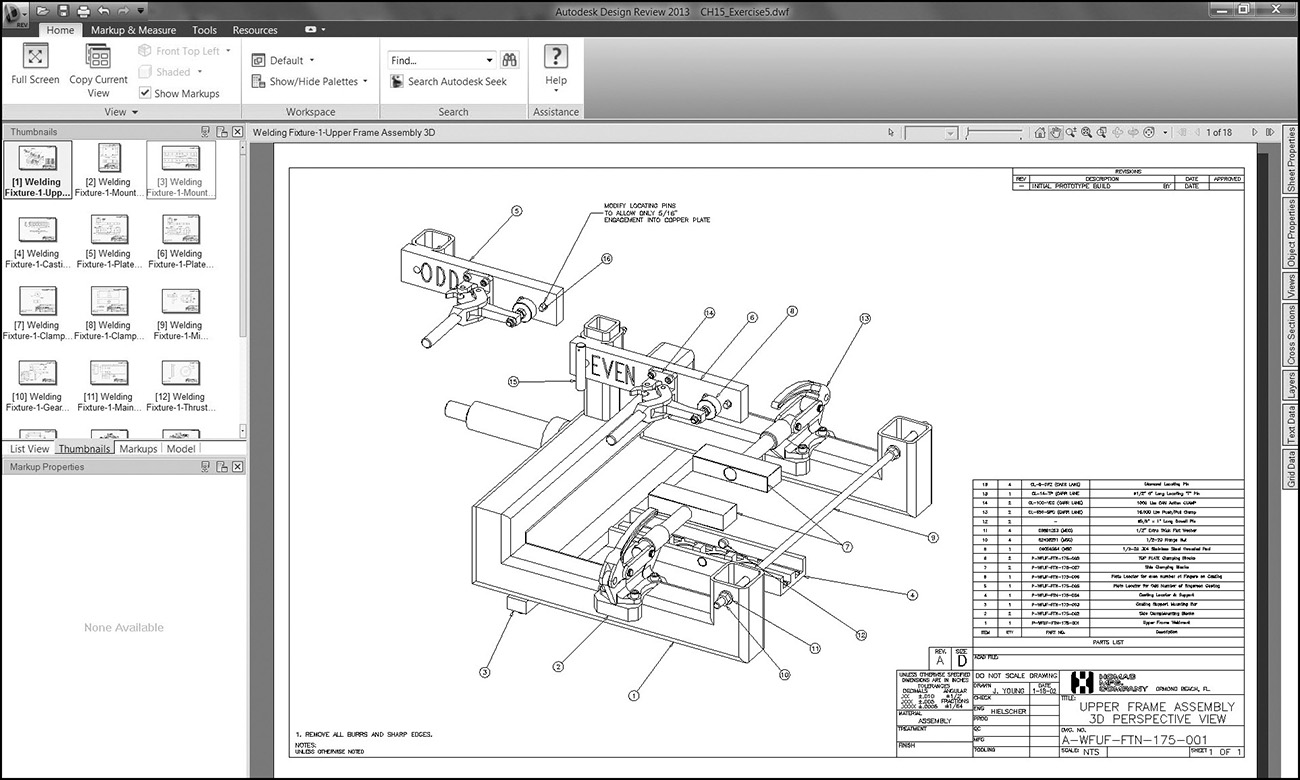This screenshot has height=780, width=1300.
Task: Click the binoculars Find icon
Action: (x=510, y=60)
